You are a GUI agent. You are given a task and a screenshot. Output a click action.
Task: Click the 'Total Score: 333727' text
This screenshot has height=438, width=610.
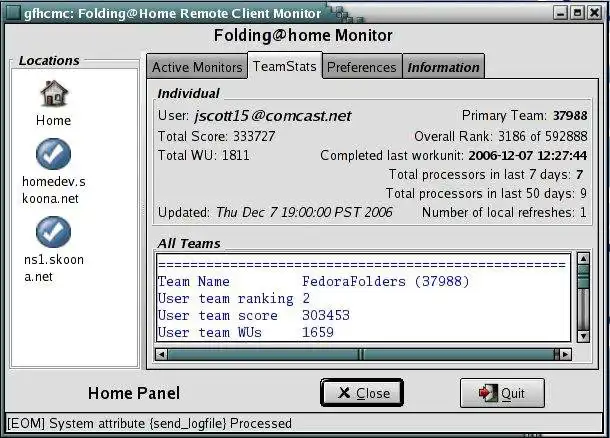point(216,136)
